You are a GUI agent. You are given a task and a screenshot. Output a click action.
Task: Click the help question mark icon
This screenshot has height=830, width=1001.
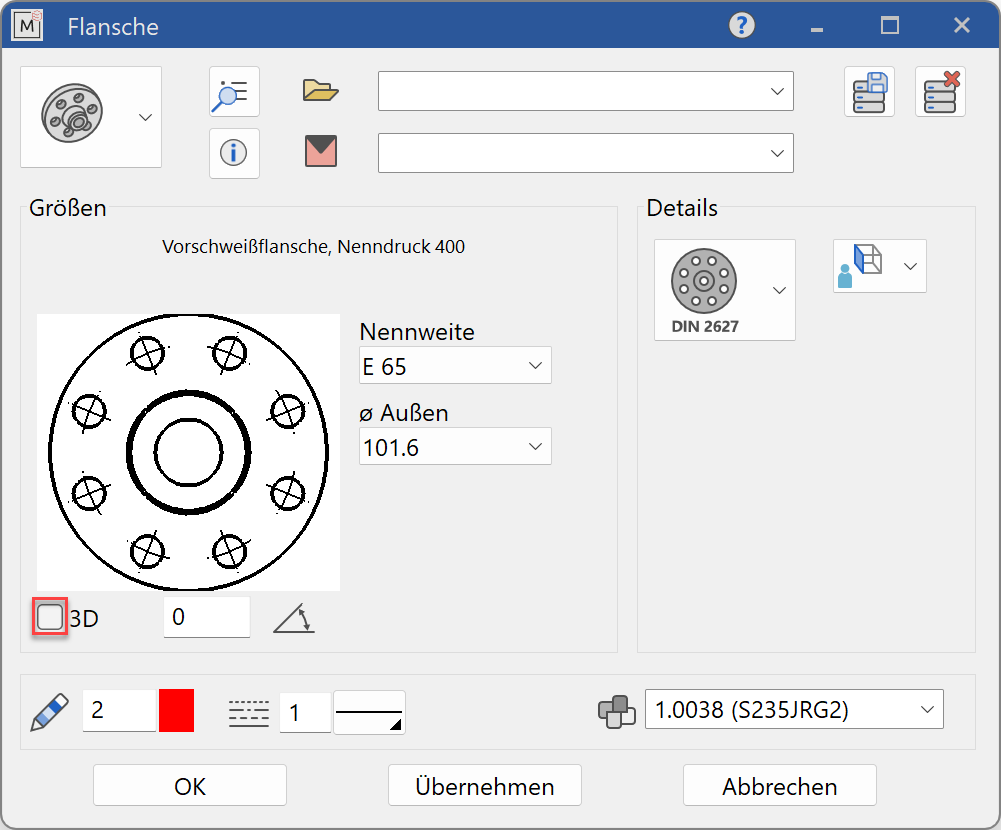[x=741, y=26]
